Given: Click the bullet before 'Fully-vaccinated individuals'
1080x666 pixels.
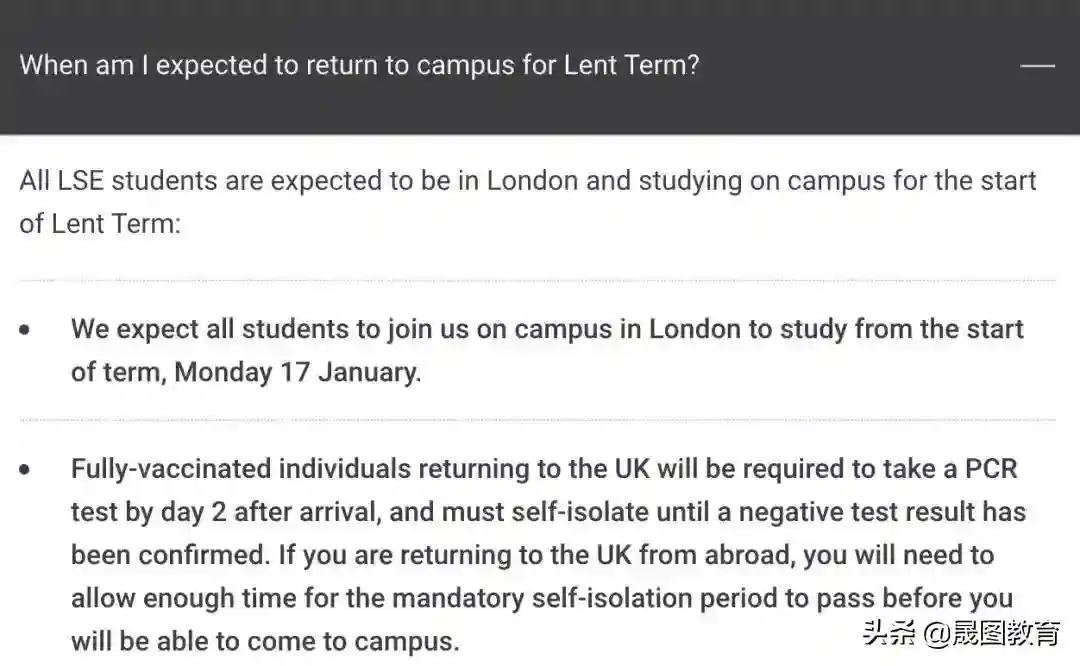Looking at the screenshot, I should tap(25, 469).
